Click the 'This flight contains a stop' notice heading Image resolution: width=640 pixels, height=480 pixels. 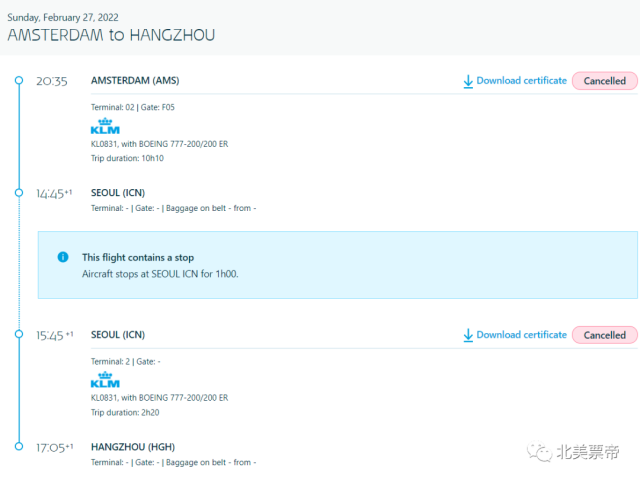tap(137, 257)
